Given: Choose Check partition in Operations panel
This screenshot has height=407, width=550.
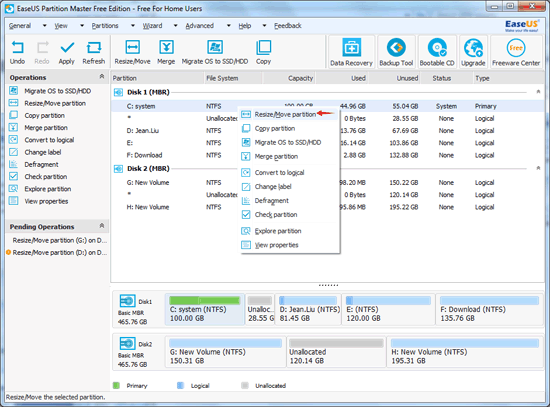Looking at the screenshot, I should click(38, 176).
